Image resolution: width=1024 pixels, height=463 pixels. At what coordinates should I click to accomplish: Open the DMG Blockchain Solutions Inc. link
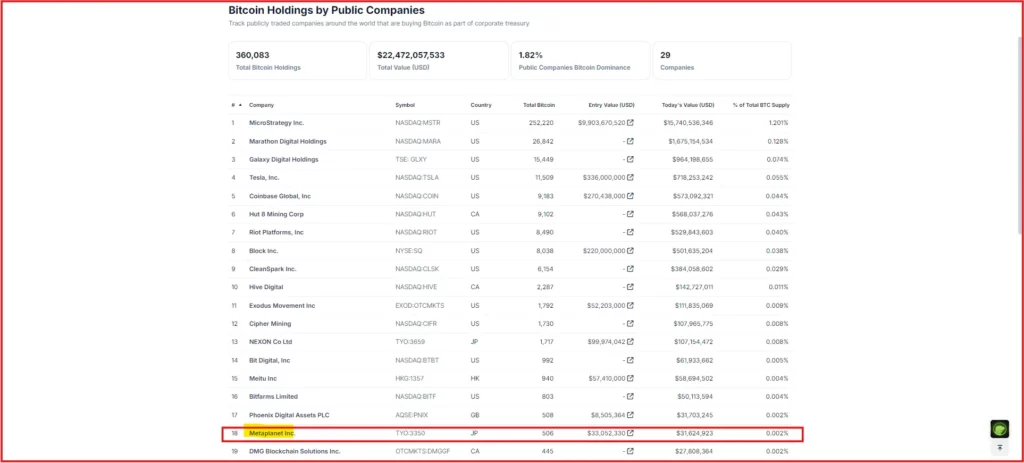(x=295, y=451)
